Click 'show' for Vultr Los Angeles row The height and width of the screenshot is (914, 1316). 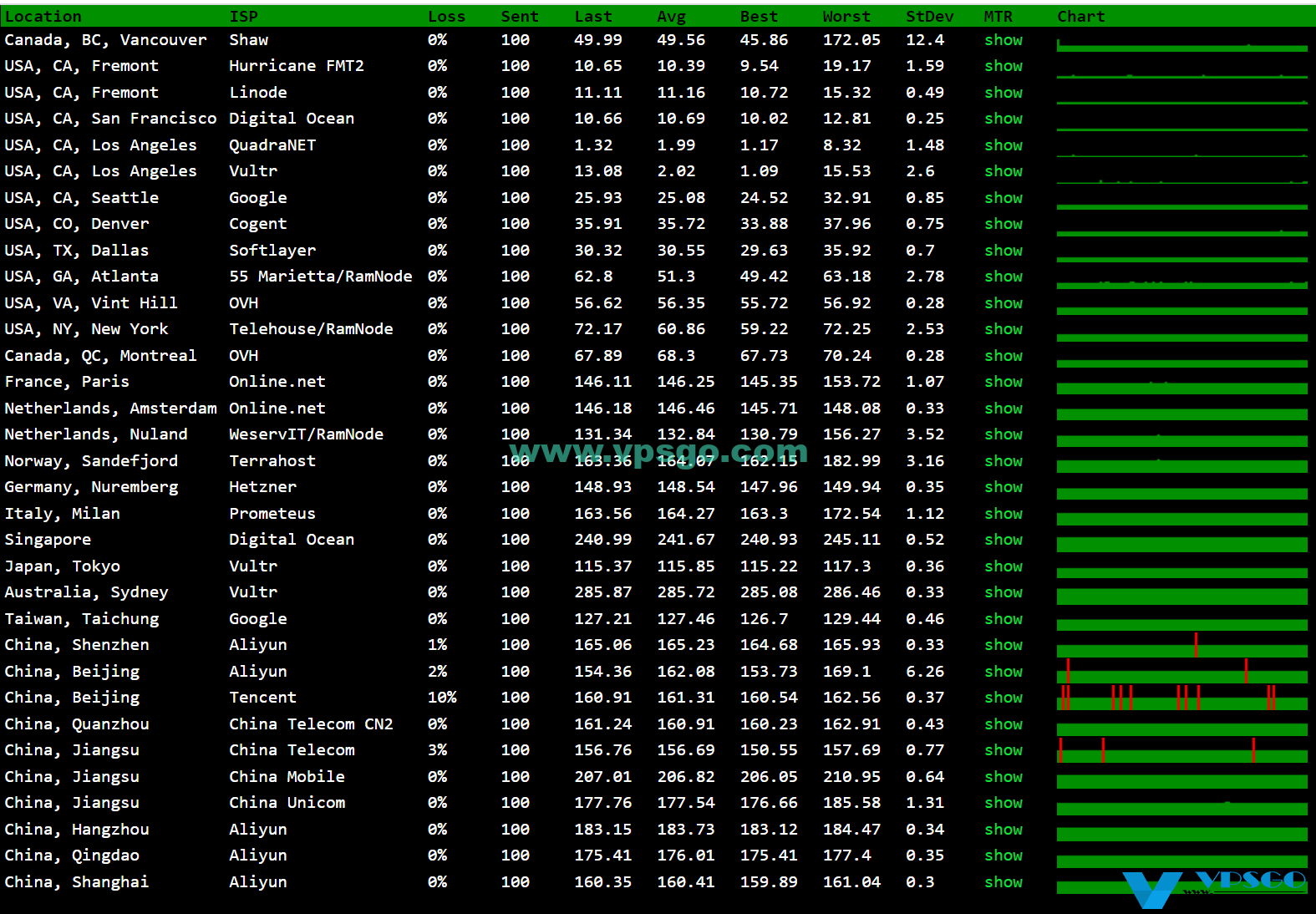(1004, 171)
